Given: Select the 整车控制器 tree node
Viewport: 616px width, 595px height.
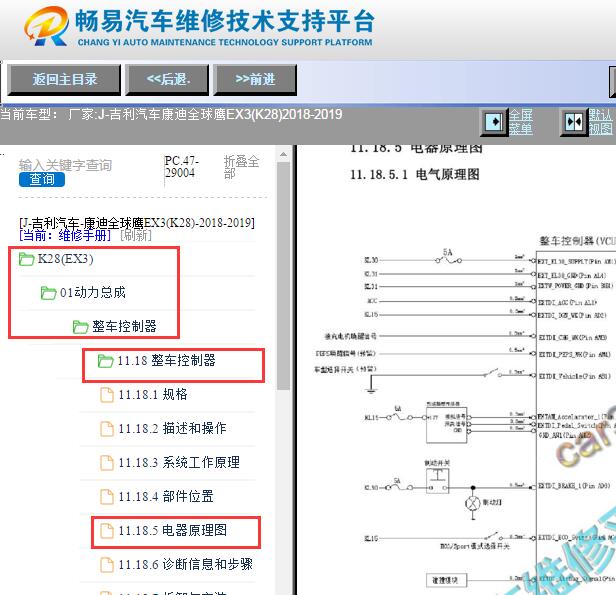Looking at the screenshot, I should point(124,326).
